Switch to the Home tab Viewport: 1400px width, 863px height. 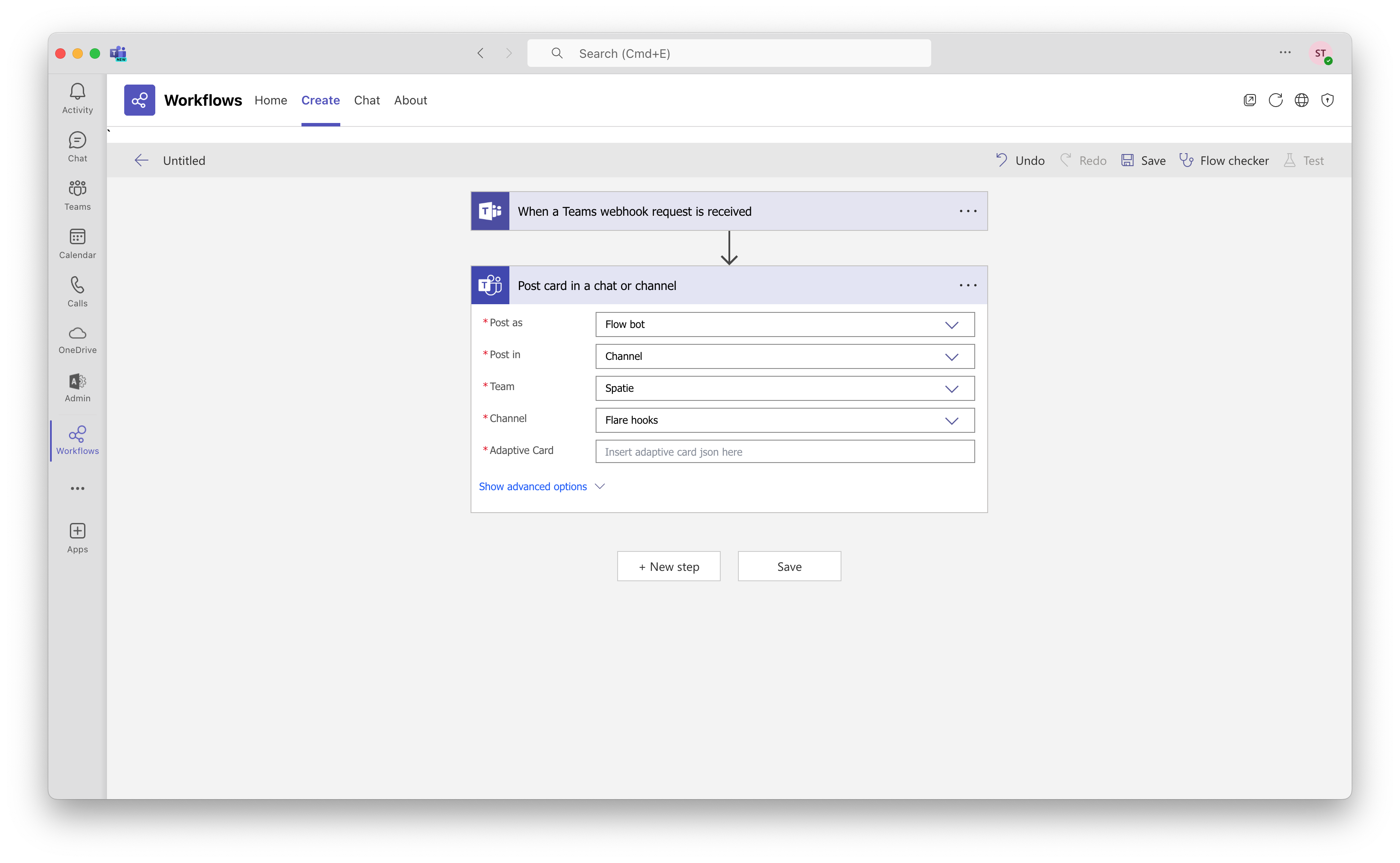(270, 100)
